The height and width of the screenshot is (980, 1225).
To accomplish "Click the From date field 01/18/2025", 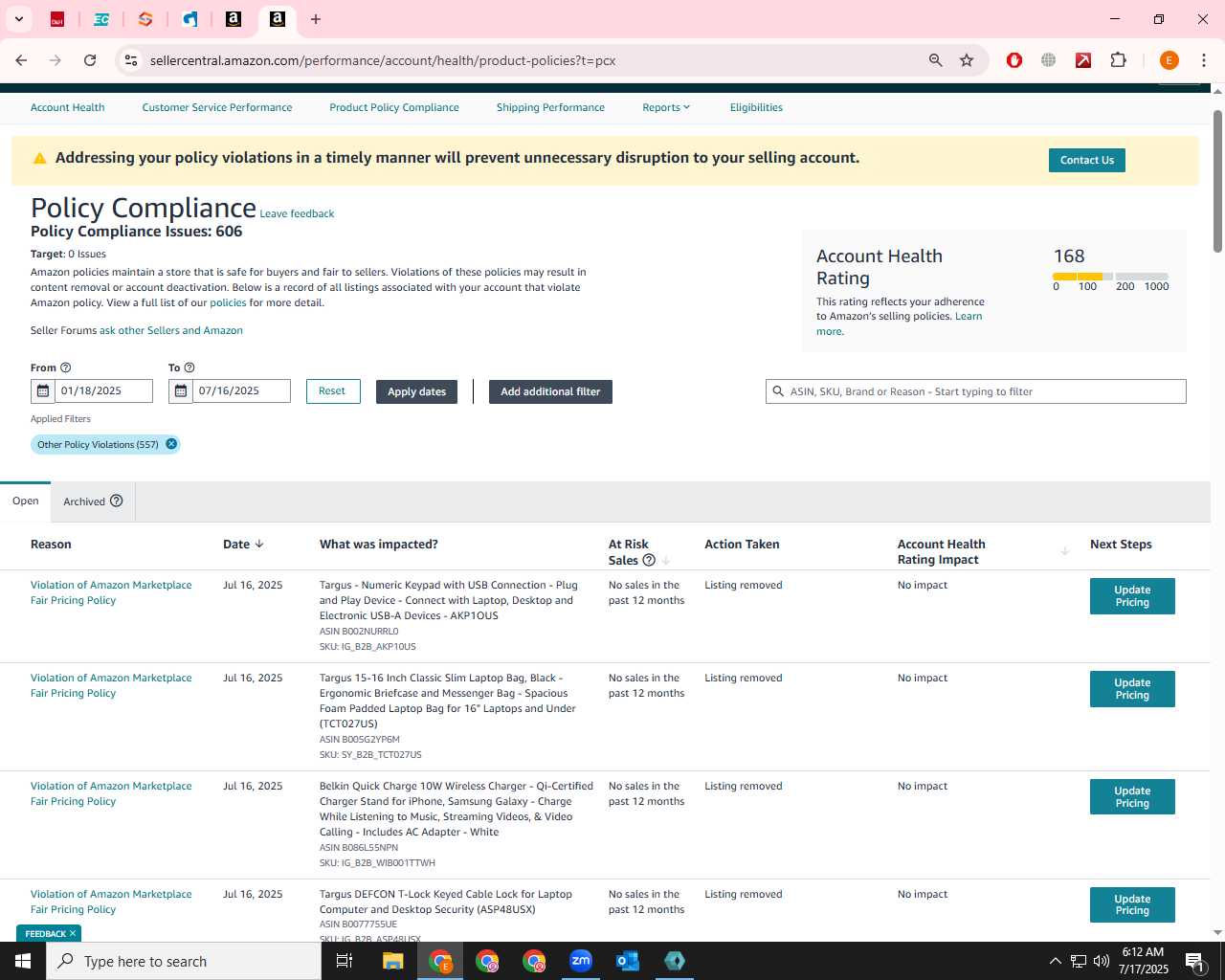I will [x=103, y=391].
